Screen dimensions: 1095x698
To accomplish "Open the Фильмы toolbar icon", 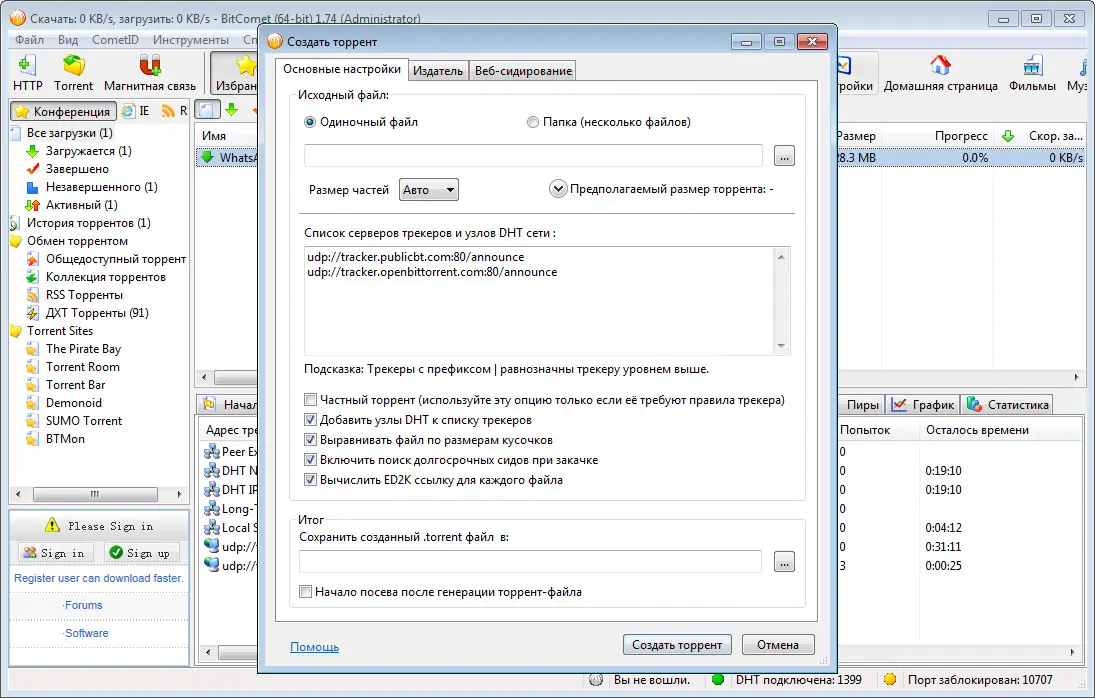I will pos(1032,73).
